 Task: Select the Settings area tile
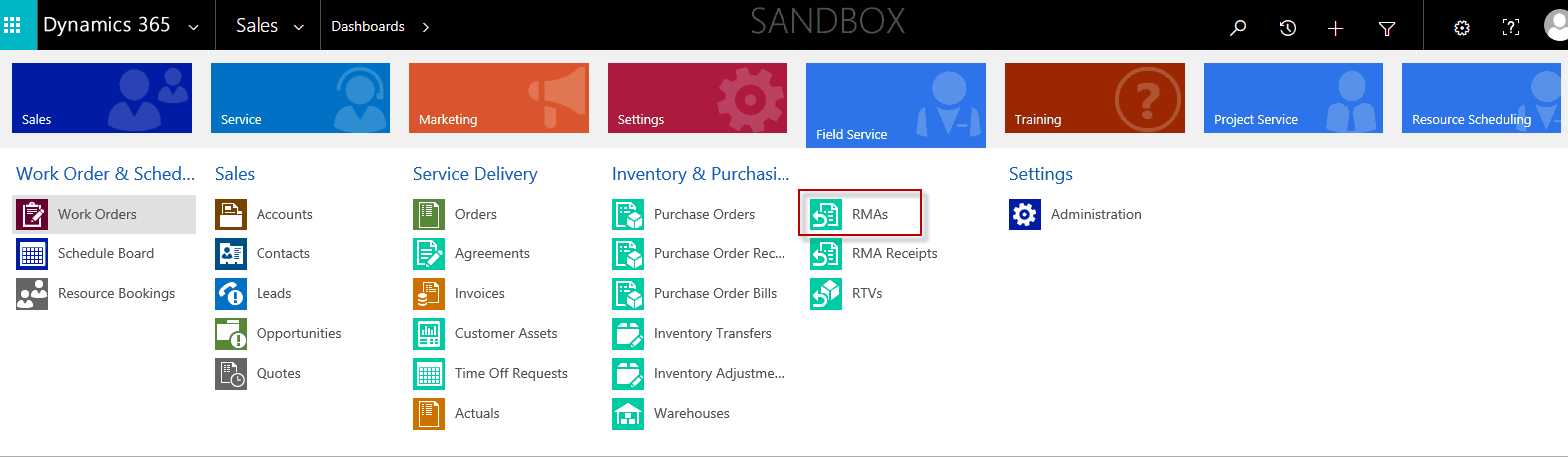pos(698,98)
